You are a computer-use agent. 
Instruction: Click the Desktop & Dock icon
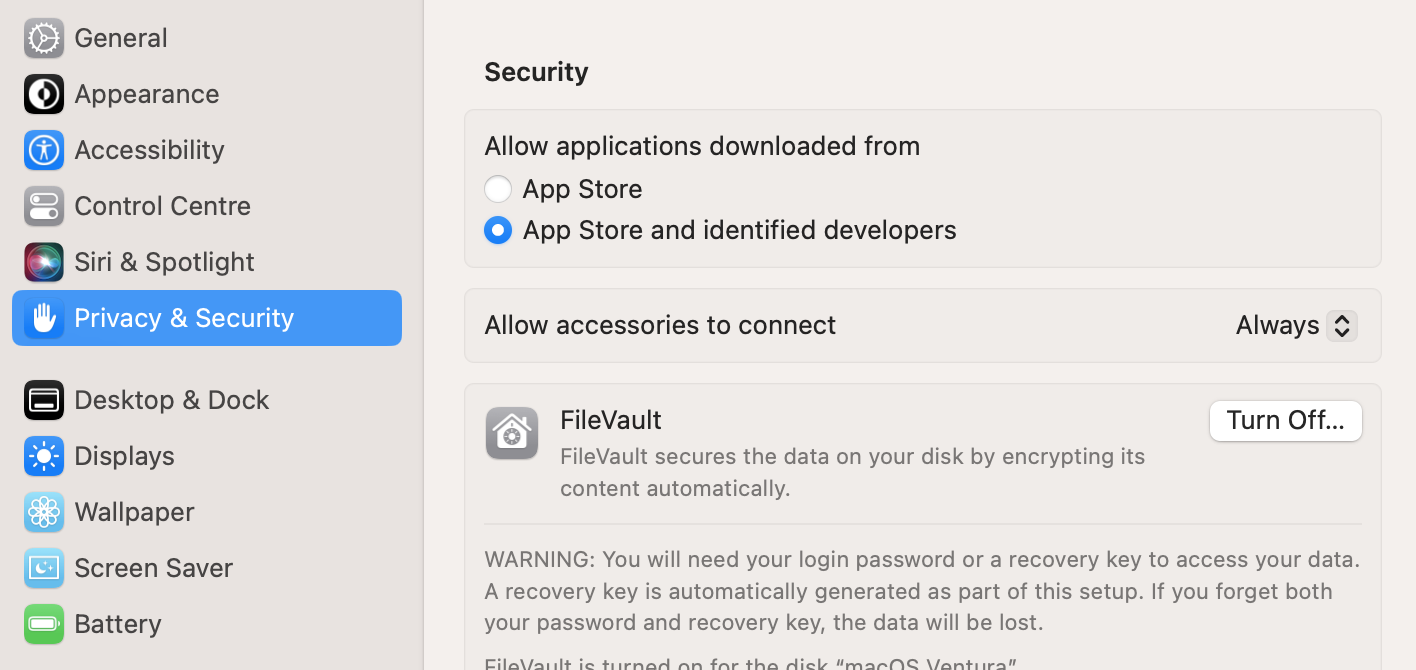coord(44,400)
